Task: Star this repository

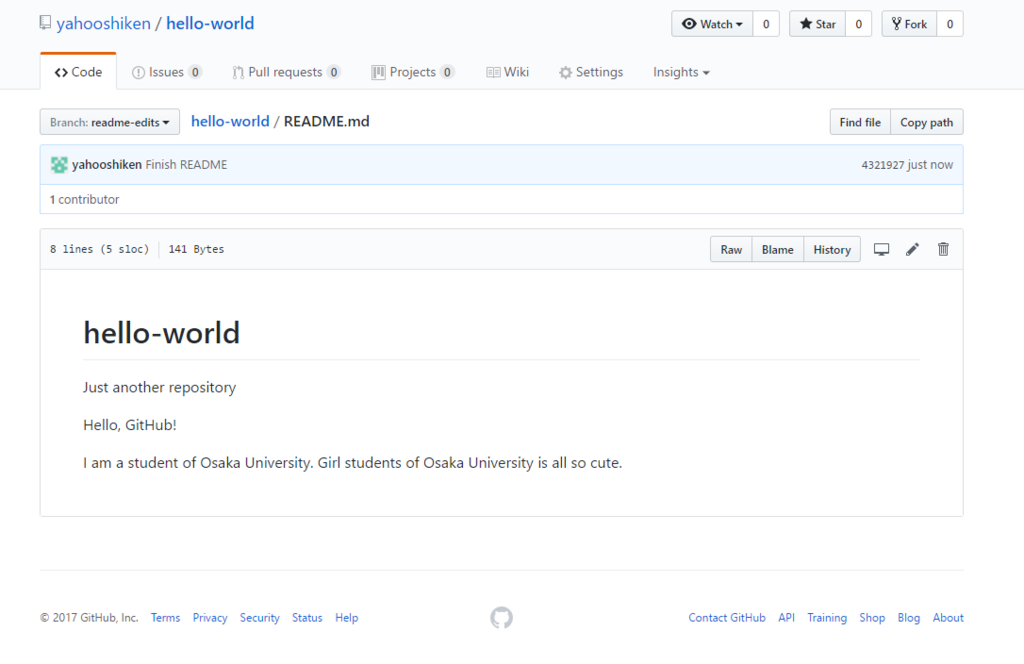Action: tap(818, 24)
